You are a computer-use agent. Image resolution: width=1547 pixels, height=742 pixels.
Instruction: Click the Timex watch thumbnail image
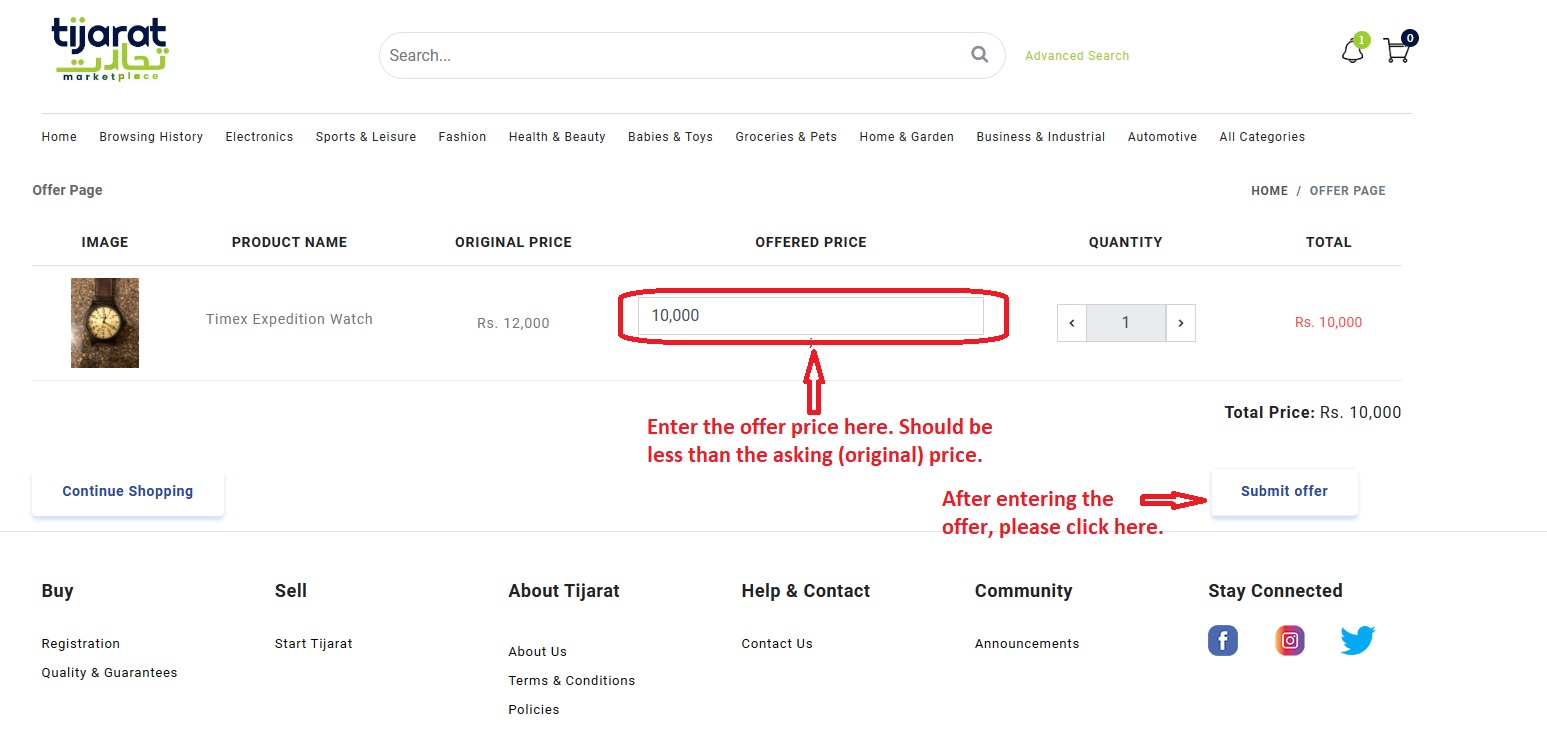(105, 323)
